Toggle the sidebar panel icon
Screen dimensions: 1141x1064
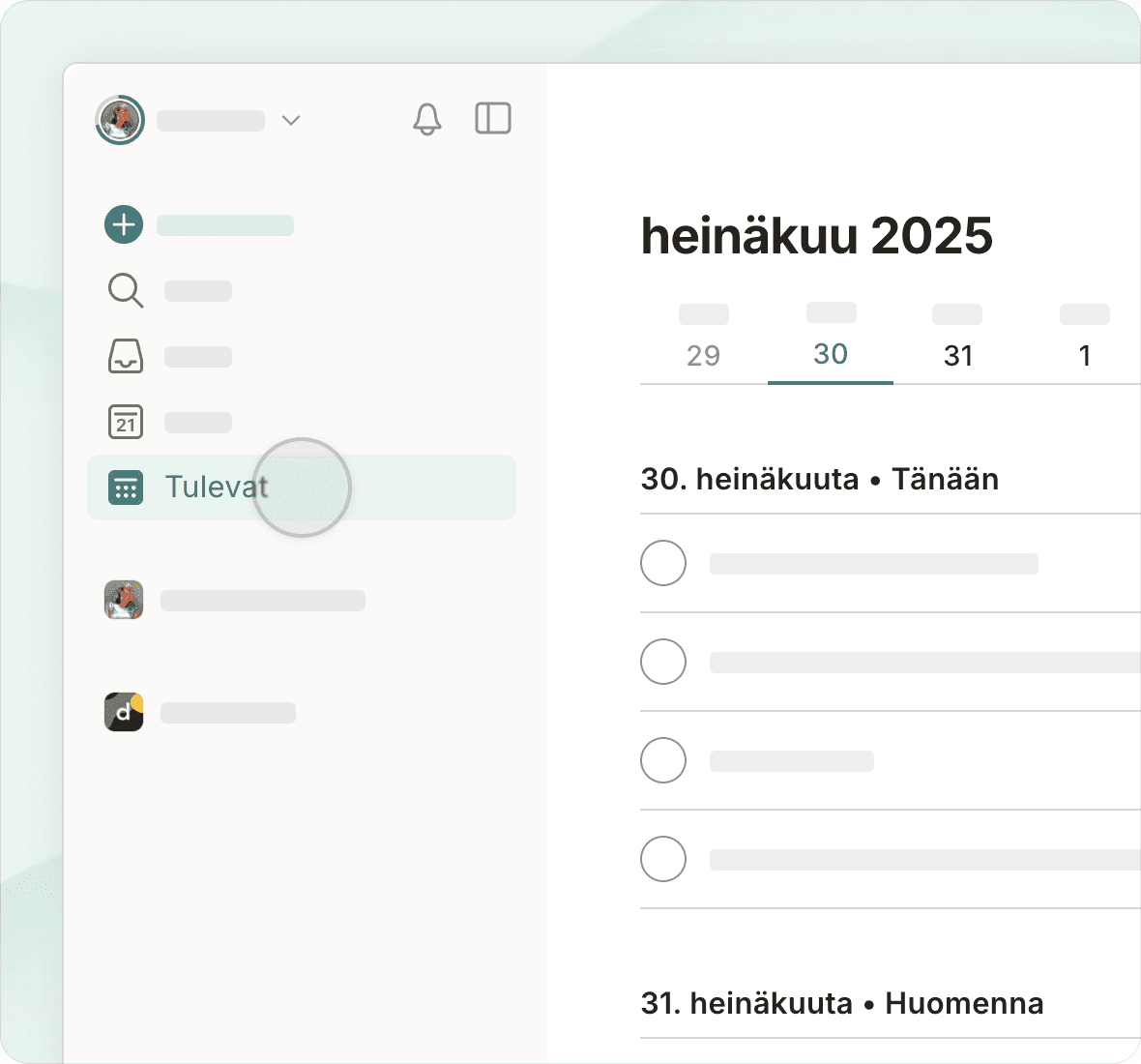[493, 119]
